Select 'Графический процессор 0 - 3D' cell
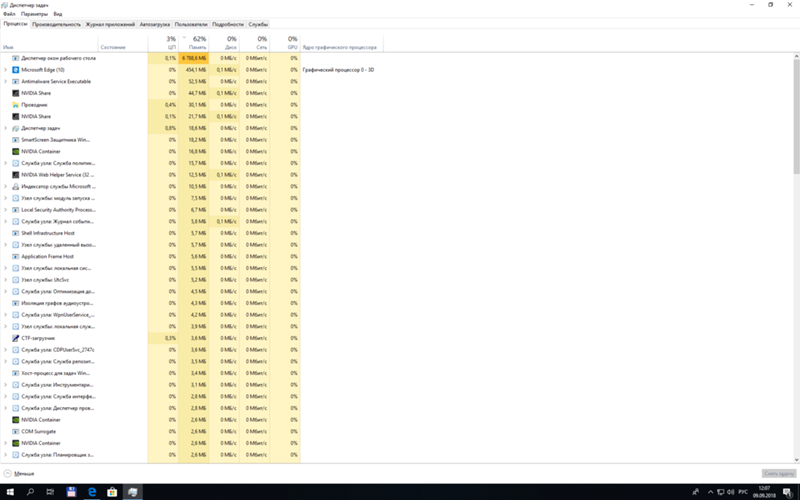 point(338,70)
